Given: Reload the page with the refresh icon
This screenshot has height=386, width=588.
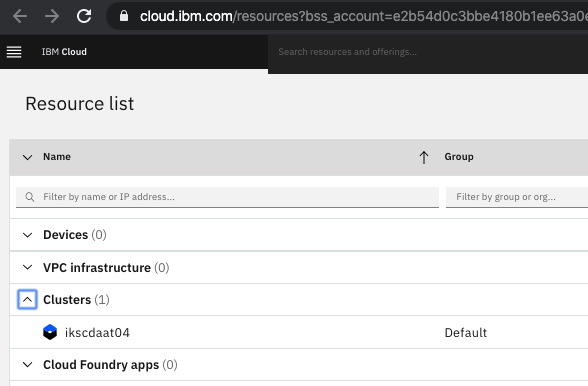Looking at the screenshot, I should 84,16.
